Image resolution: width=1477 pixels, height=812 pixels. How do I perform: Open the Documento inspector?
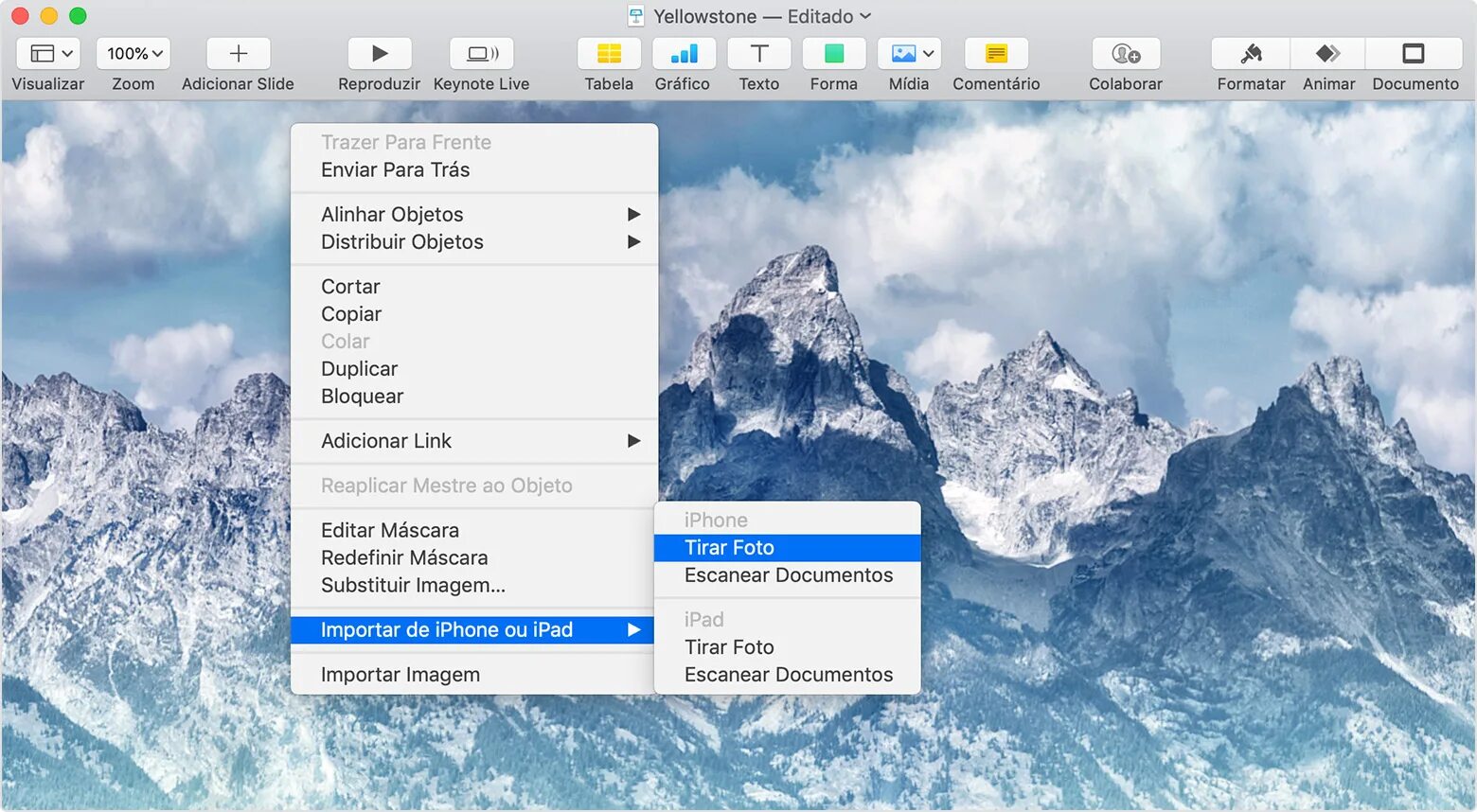(x=1415, y=54)
